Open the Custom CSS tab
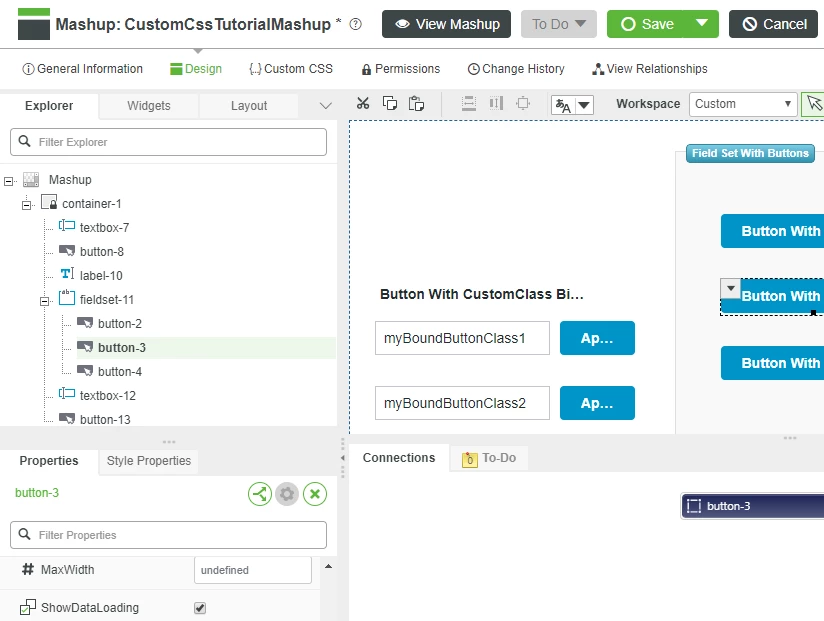This screenshot has width=824, height=621. click(291, 69)
